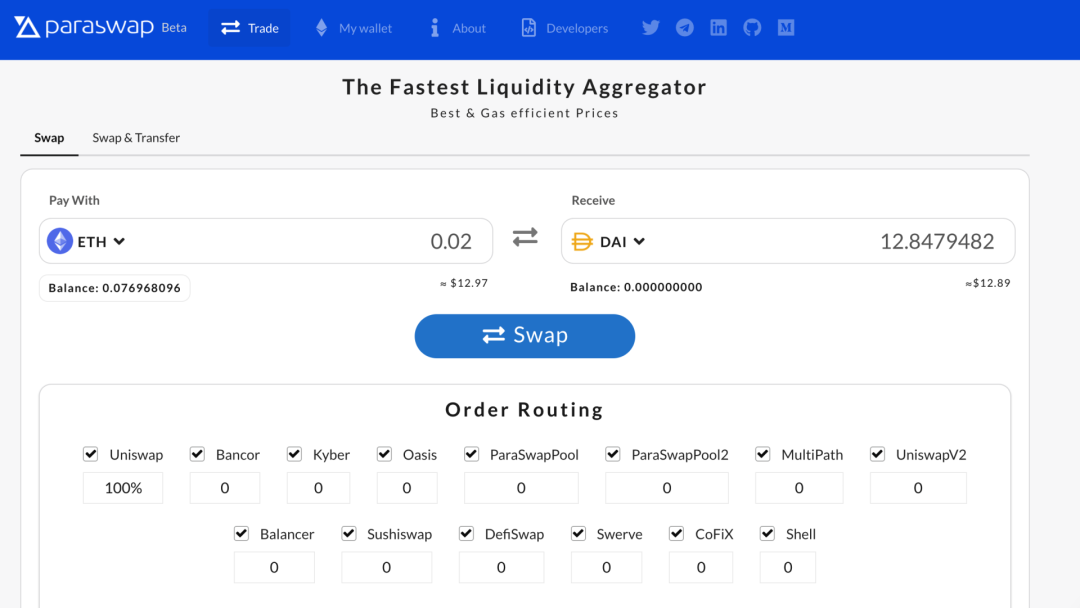Screen dimensions: 1080x608
Task: Go to the Developers menu item
Action: tap(565, 28)
